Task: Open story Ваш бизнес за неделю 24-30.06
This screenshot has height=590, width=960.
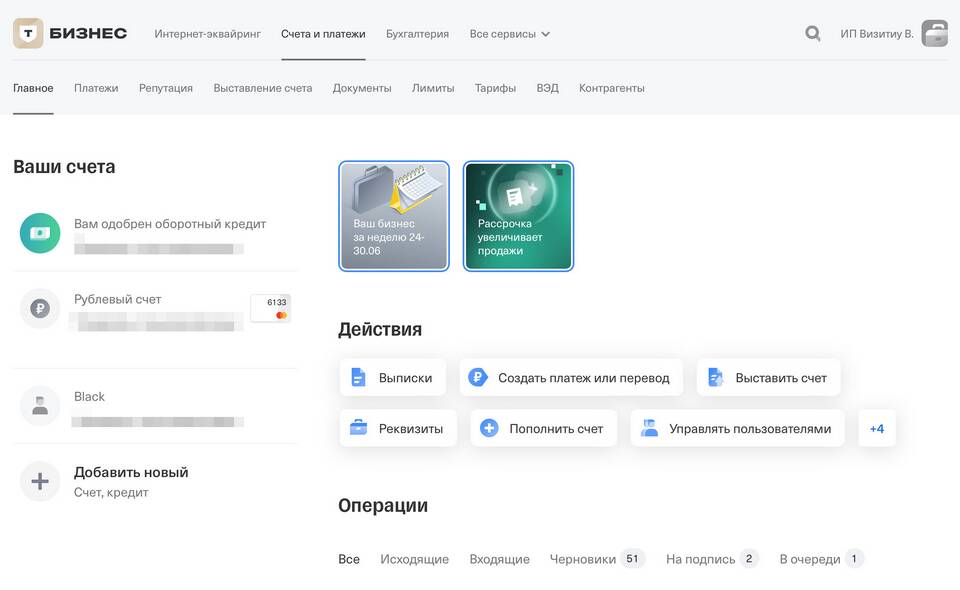Action: pyautogui.click(x=394, y=216)
